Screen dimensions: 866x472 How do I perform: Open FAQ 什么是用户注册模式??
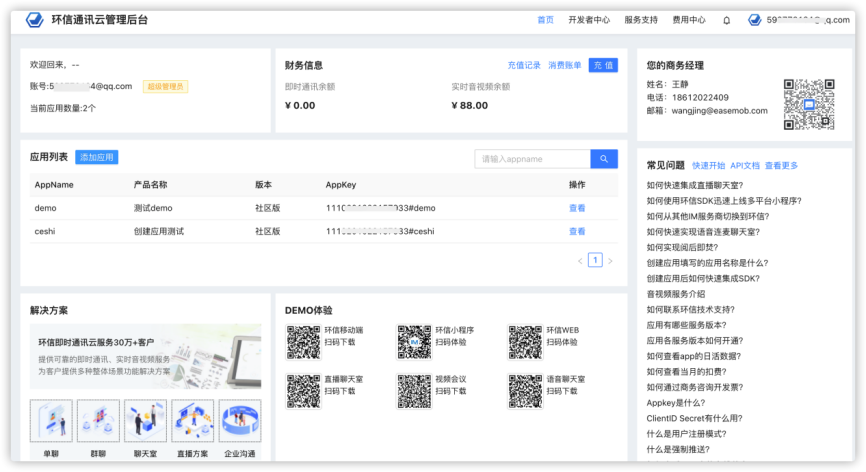click(687, 433)
